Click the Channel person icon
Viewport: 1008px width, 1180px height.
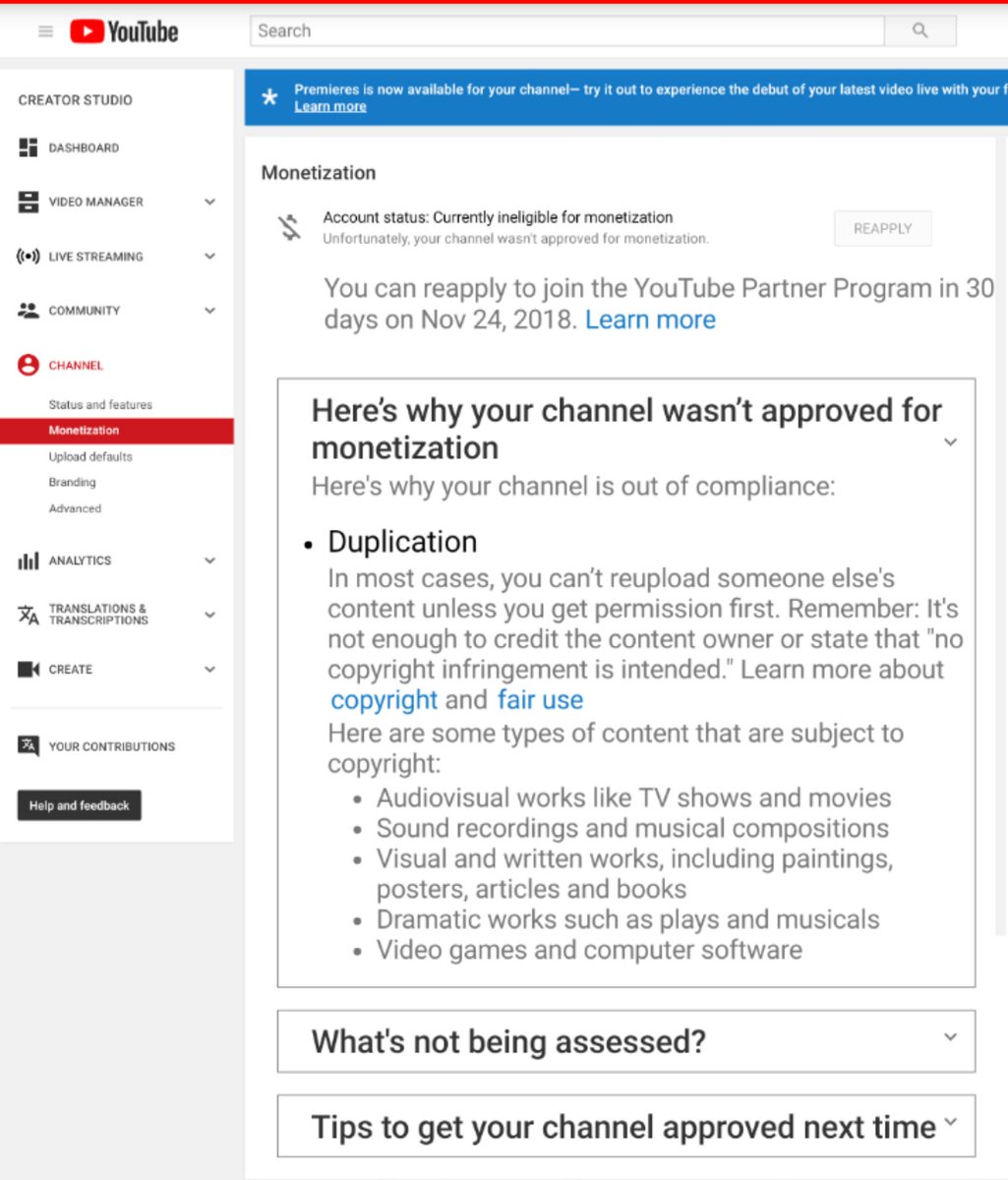tap(29, 365)
